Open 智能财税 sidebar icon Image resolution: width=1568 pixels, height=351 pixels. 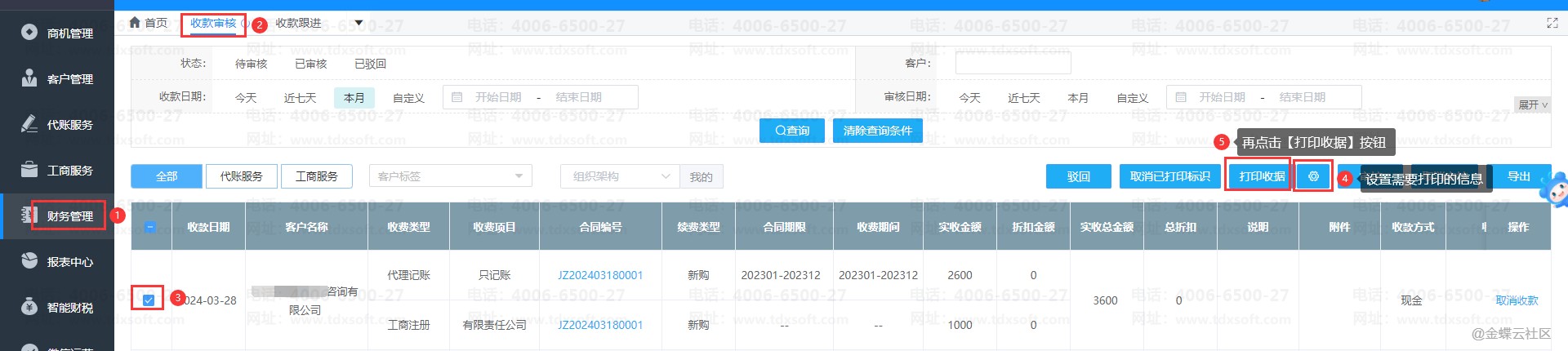(x=29, y=307)
